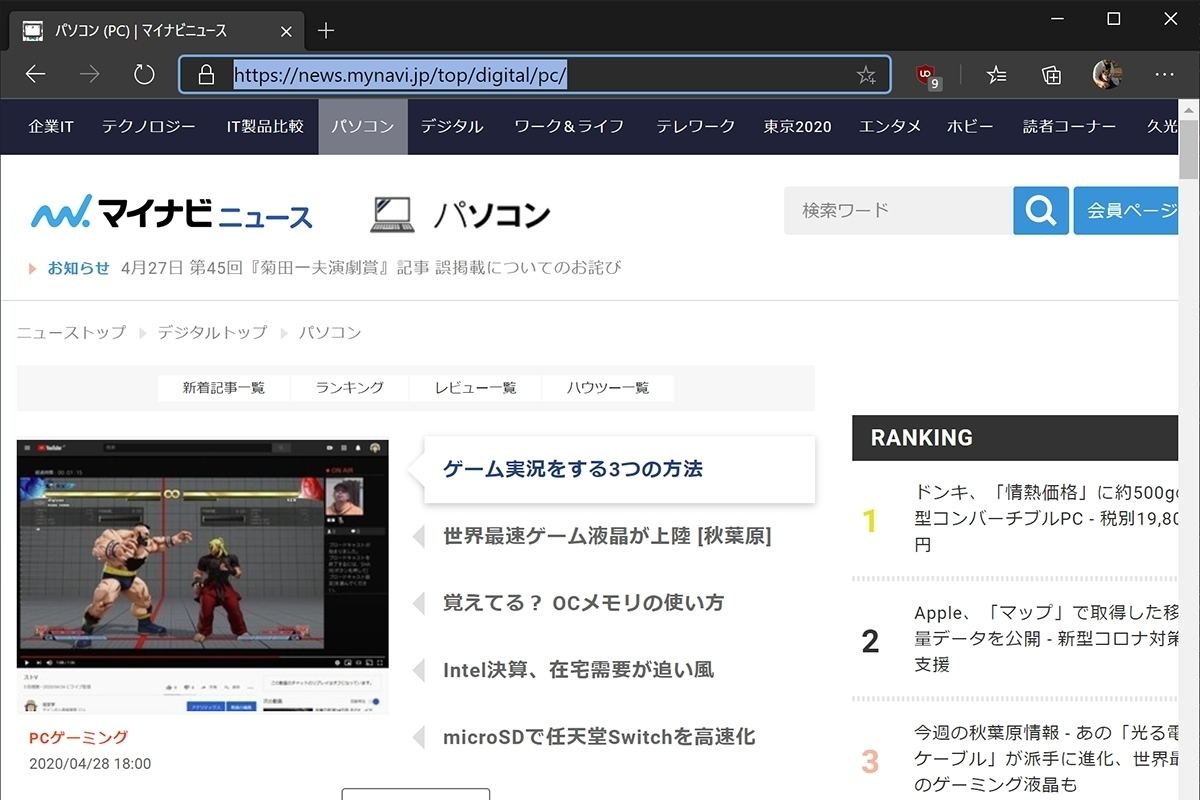Open the テクノロジー menu item

(149, 126)
